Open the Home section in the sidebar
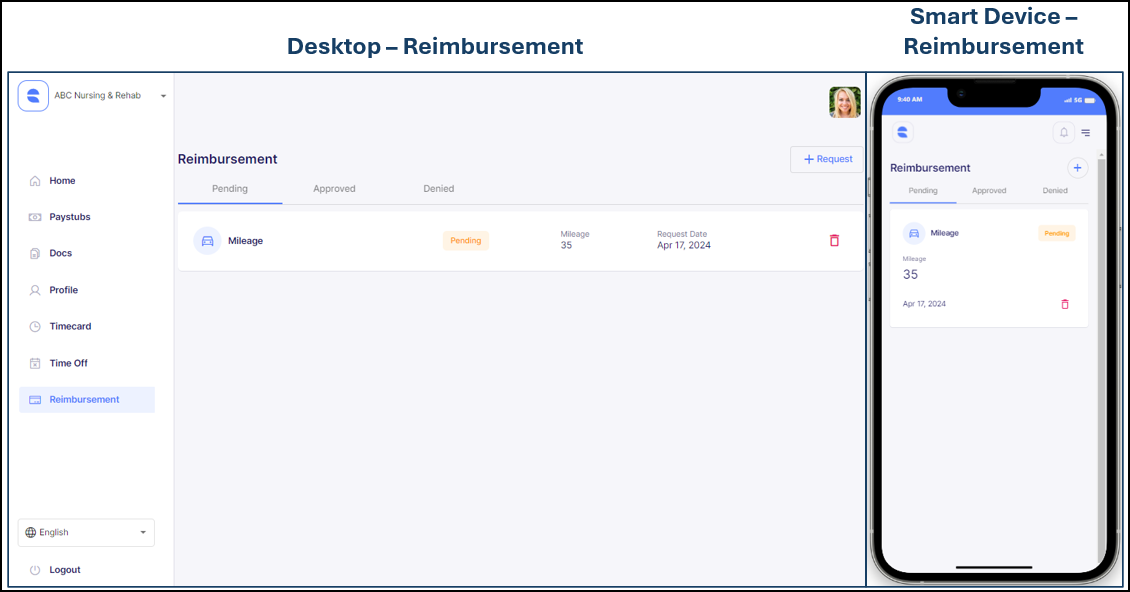This screenshot has height=592, width=1130. point(62,180)
